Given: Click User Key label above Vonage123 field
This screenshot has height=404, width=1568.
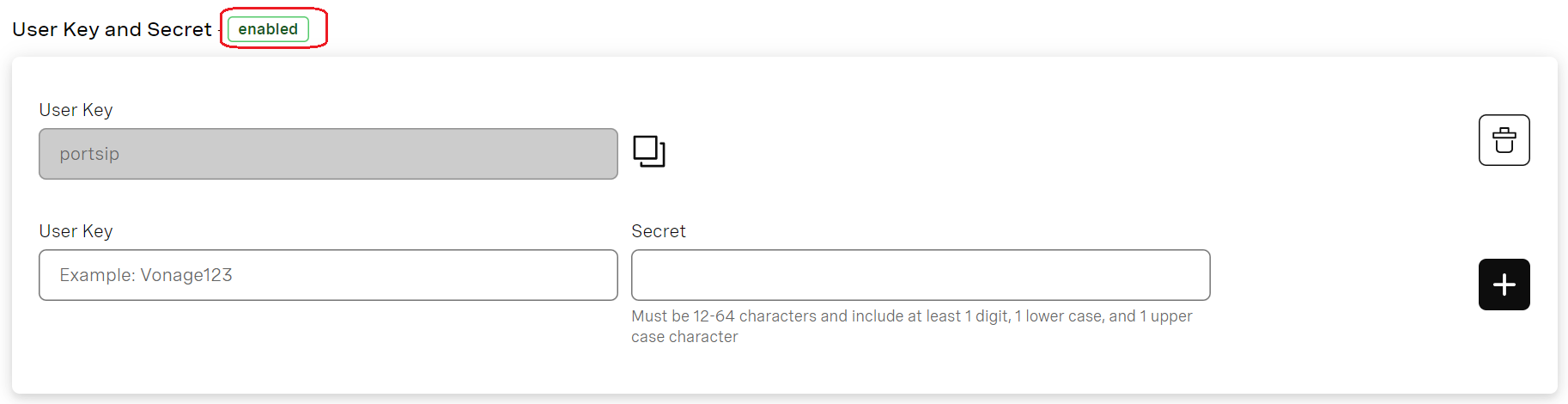Looking at the screenshot, I should pos(76,231).
